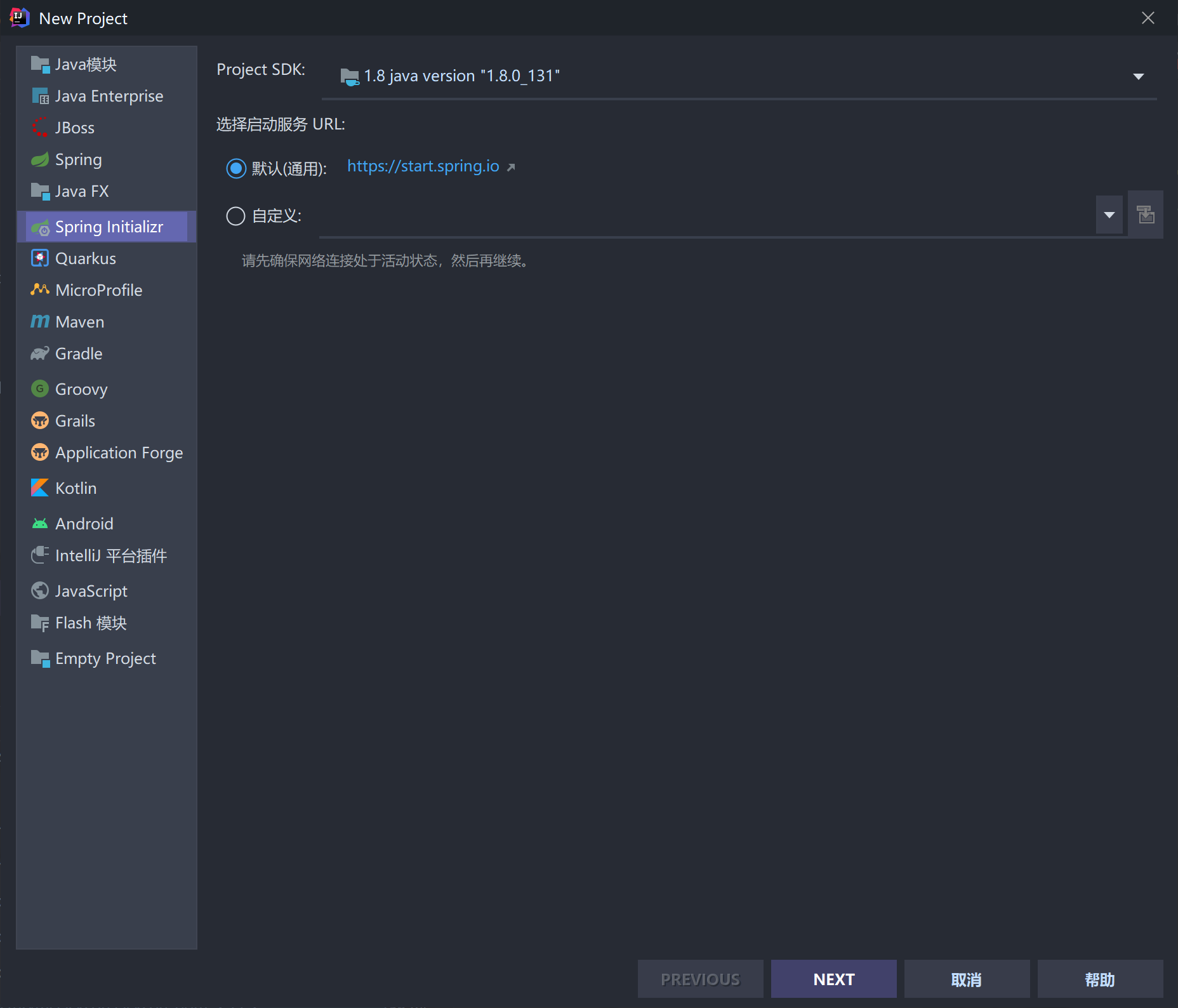The width and height of the screenshot is (1178, 1008).
Task: Click the Java Enterprise icon
Action: click(40, 96)
